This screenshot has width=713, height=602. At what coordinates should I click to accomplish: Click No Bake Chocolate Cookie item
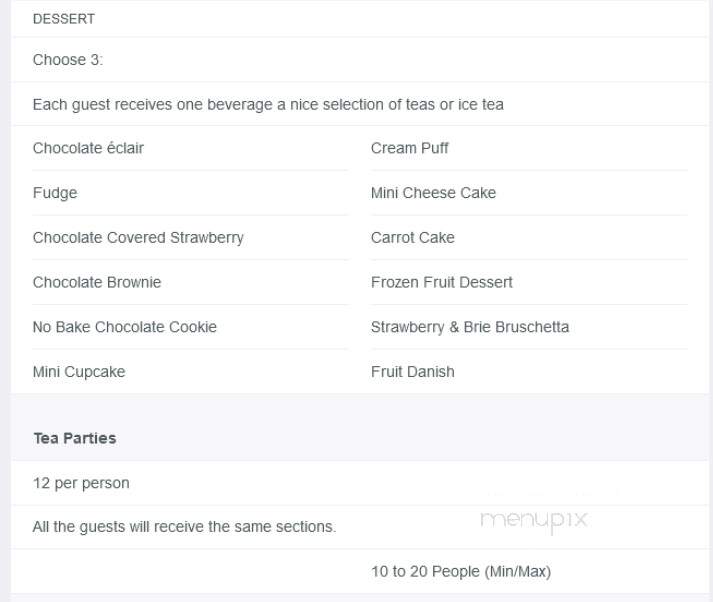[125, 327]
